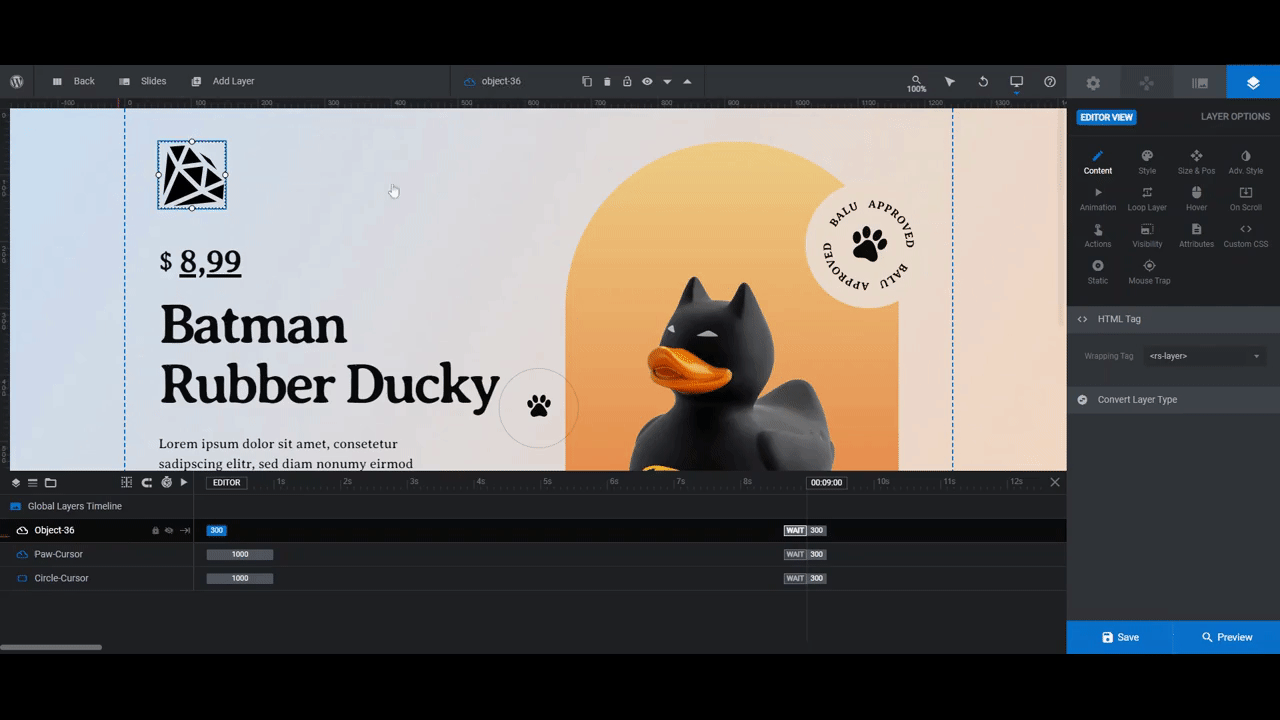Save the slider

pos(1120,637)
